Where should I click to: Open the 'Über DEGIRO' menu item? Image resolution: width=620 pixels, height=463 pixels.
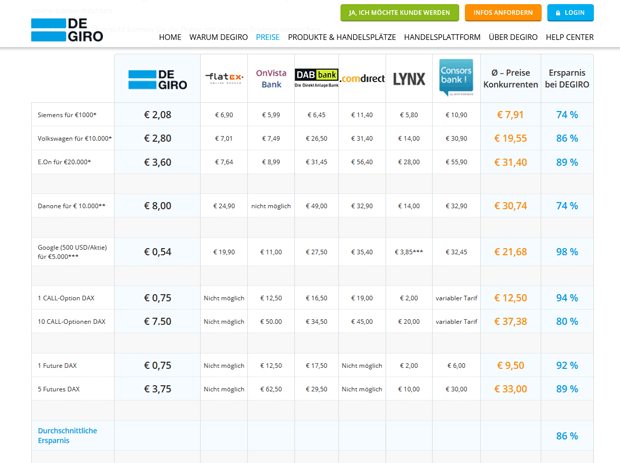coord(513,37)
